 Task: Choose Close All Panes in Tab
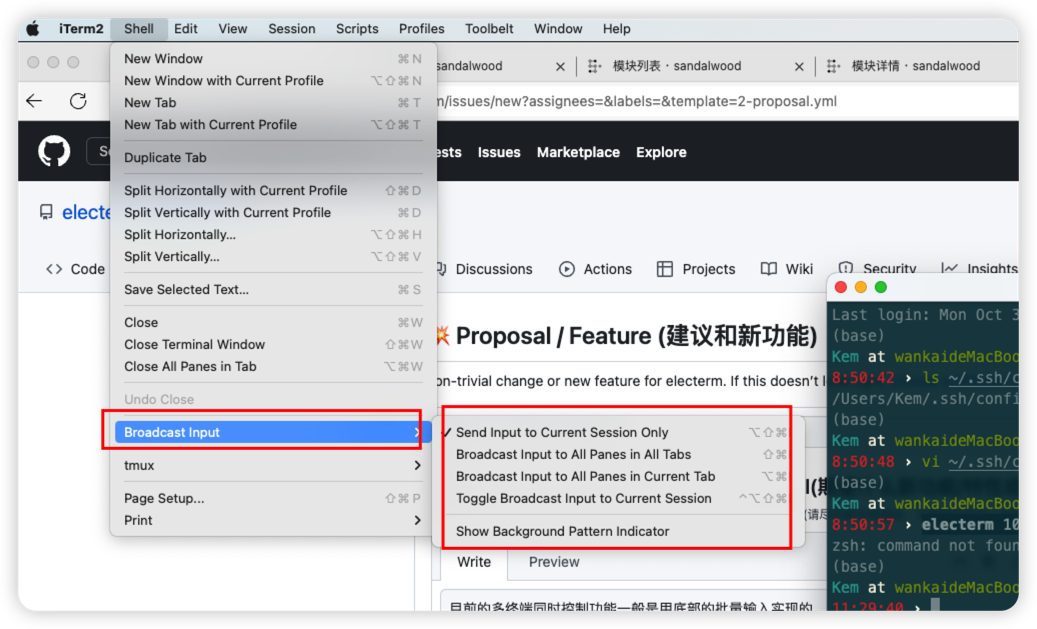tap(272, 366)
